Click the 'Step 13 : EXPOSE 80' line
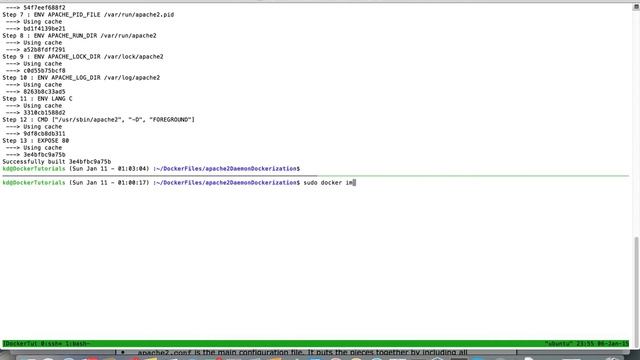 [36, 141]
